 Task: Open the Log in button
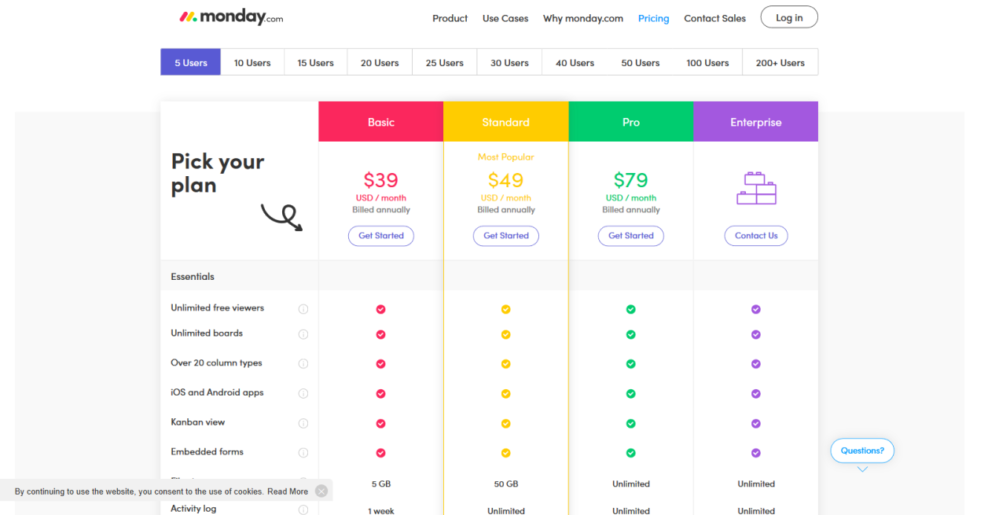(x=789, y=17)
